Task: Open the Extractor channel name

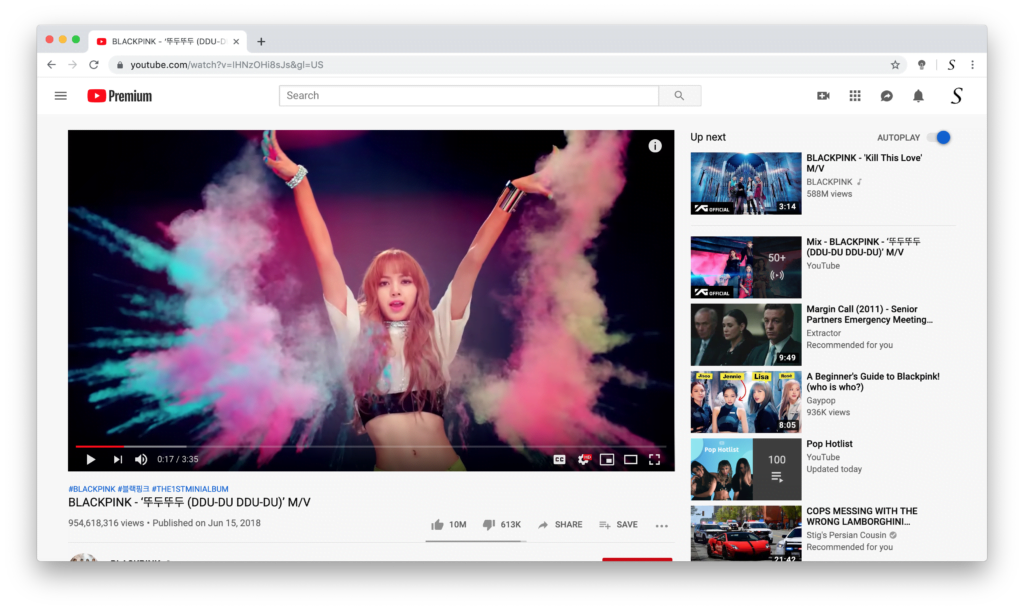Action: pyautogui.click(x=824, y=333)
